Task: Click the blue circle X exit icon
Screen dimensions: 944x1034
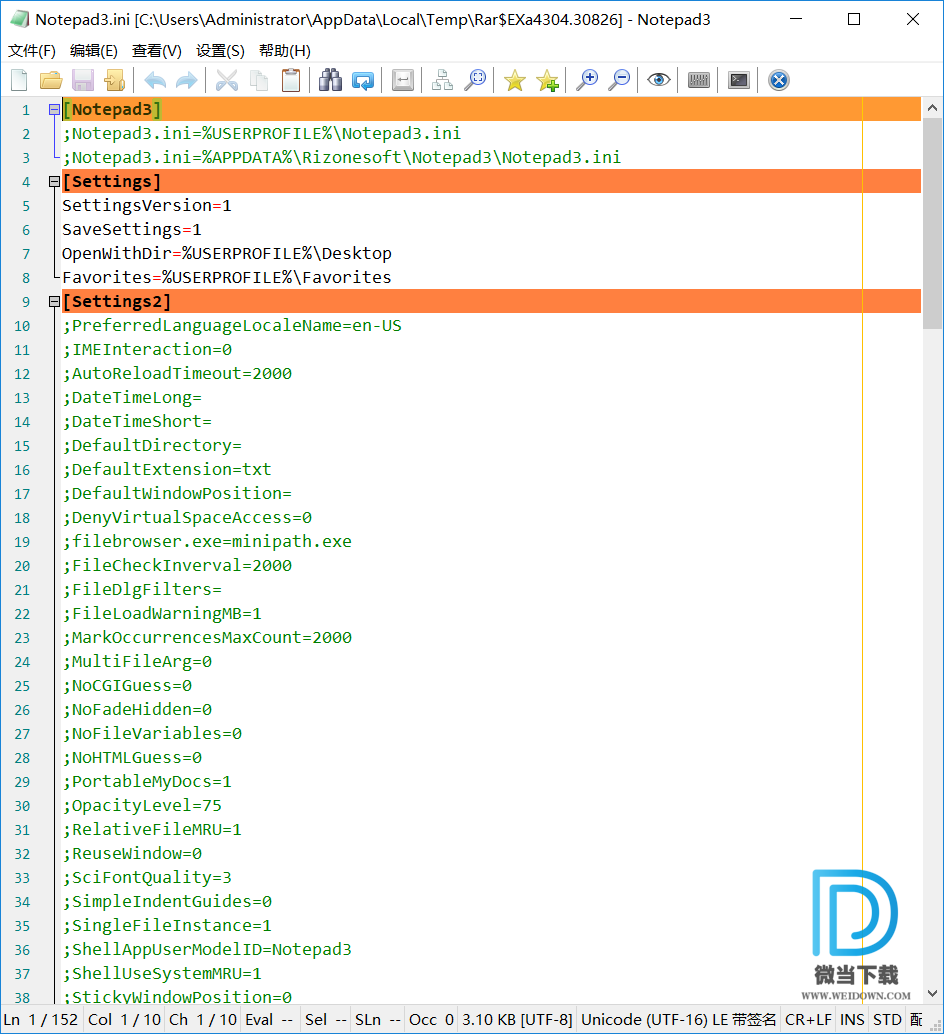Action: [x=779, y=80]
